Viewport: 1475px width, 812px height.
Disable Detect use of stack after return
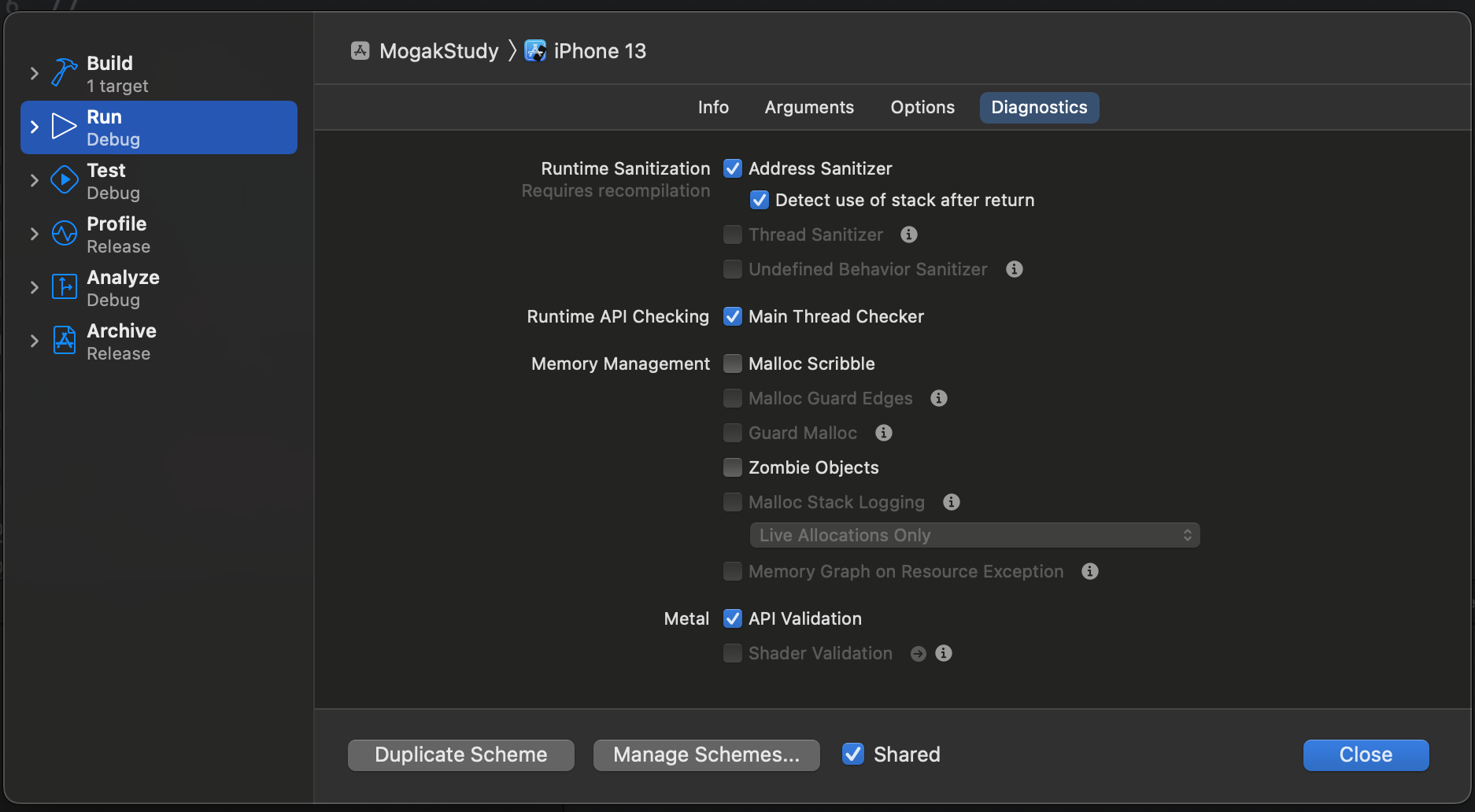pyautogui.click(x=759, y=200)
